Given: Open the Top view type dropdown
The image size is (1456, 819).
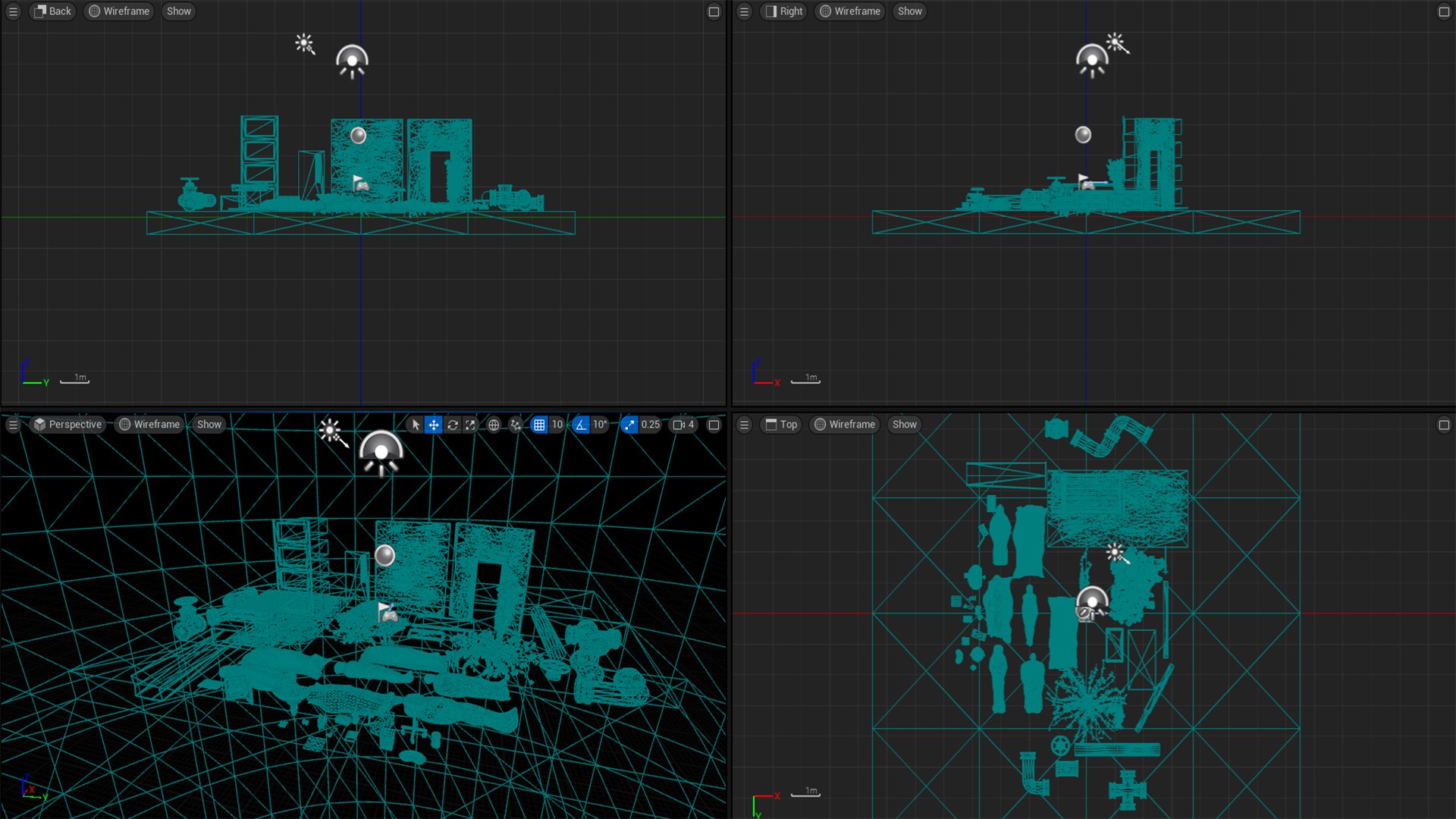Looking at the screenshot, I should (781, 425).
